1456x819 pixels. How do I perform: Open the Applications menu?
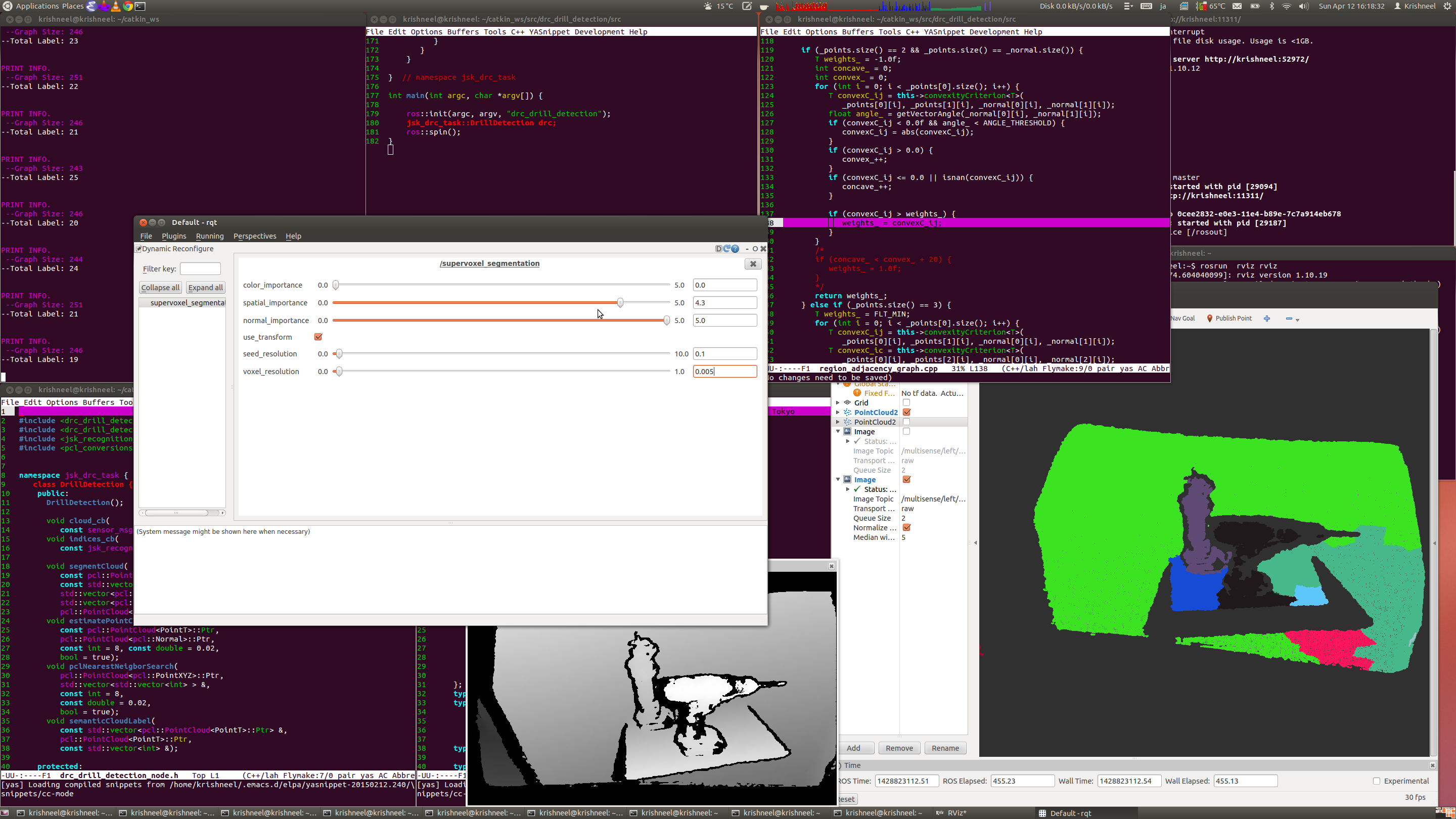tap(37, 6)
